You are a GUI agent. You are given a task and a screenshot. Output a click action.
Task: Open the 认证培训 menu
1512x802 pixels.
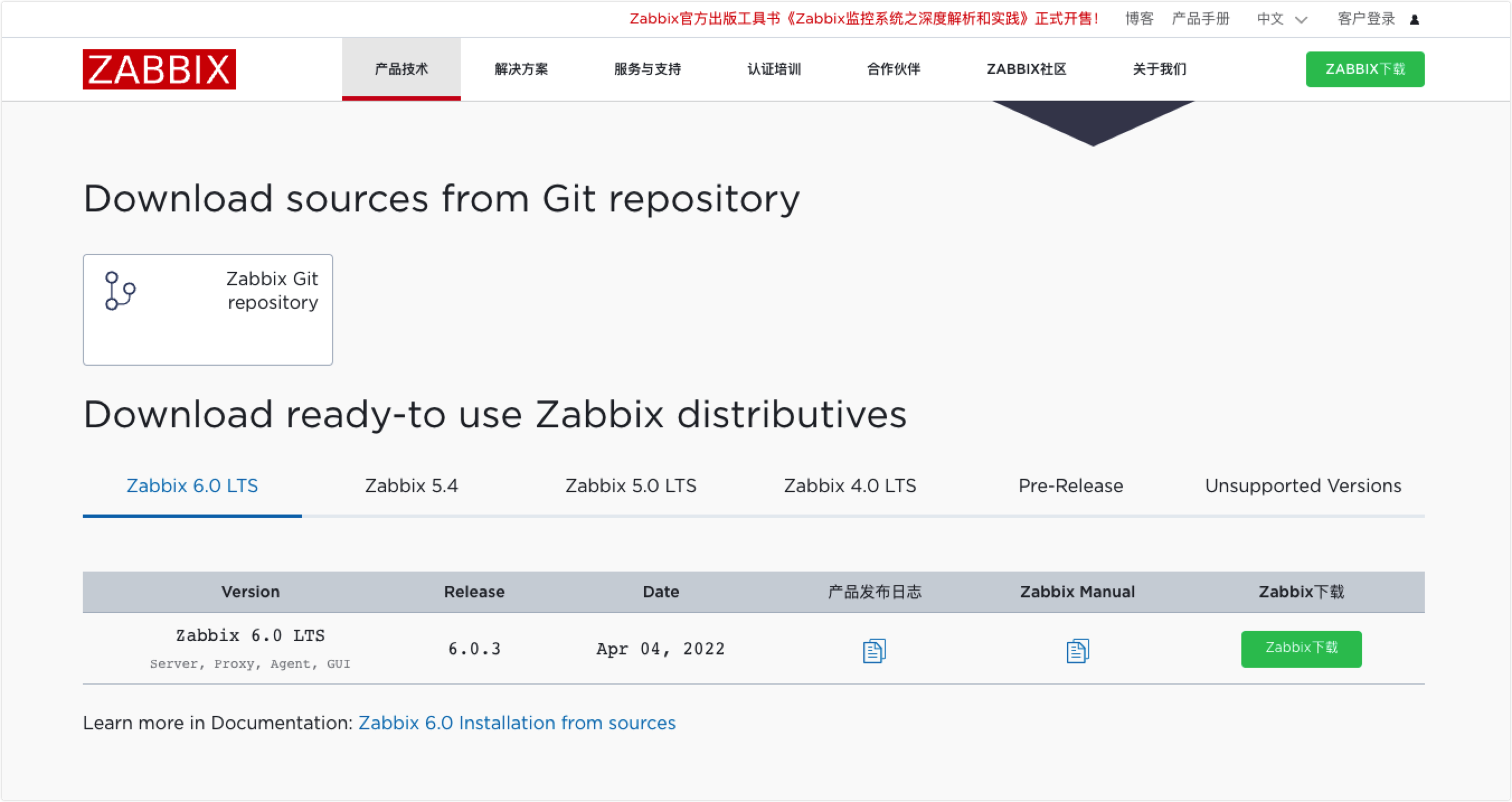point(774,69)
